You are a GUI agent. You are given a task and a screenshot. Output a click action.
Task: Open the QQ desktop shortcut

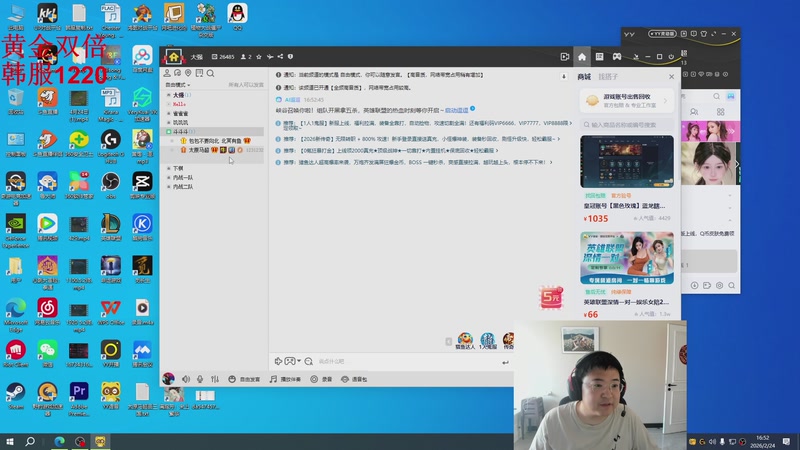coord(237,17)
